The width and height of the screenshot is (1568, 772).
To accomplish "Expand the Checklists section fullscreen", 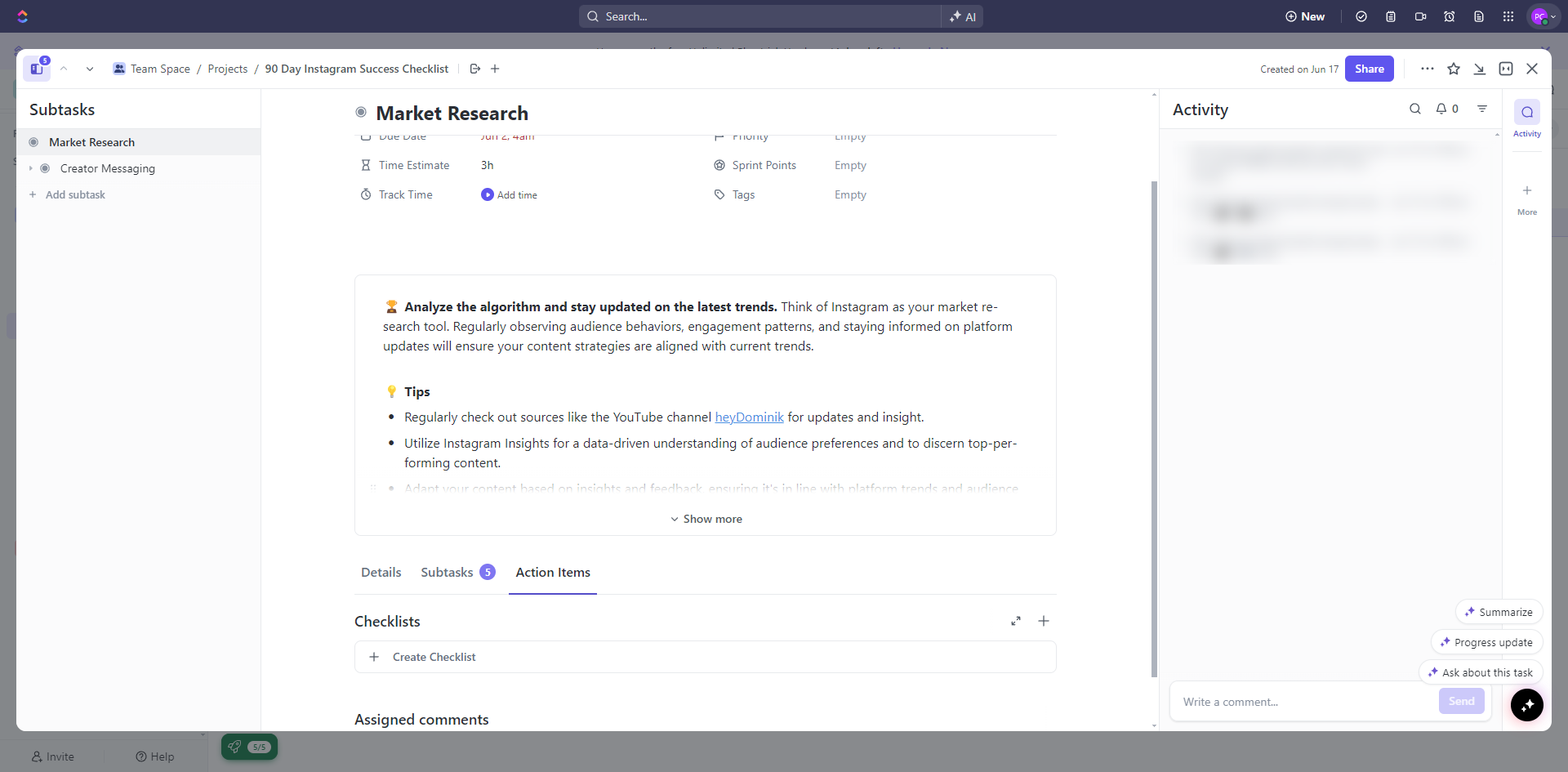I will click(1016, 622).
